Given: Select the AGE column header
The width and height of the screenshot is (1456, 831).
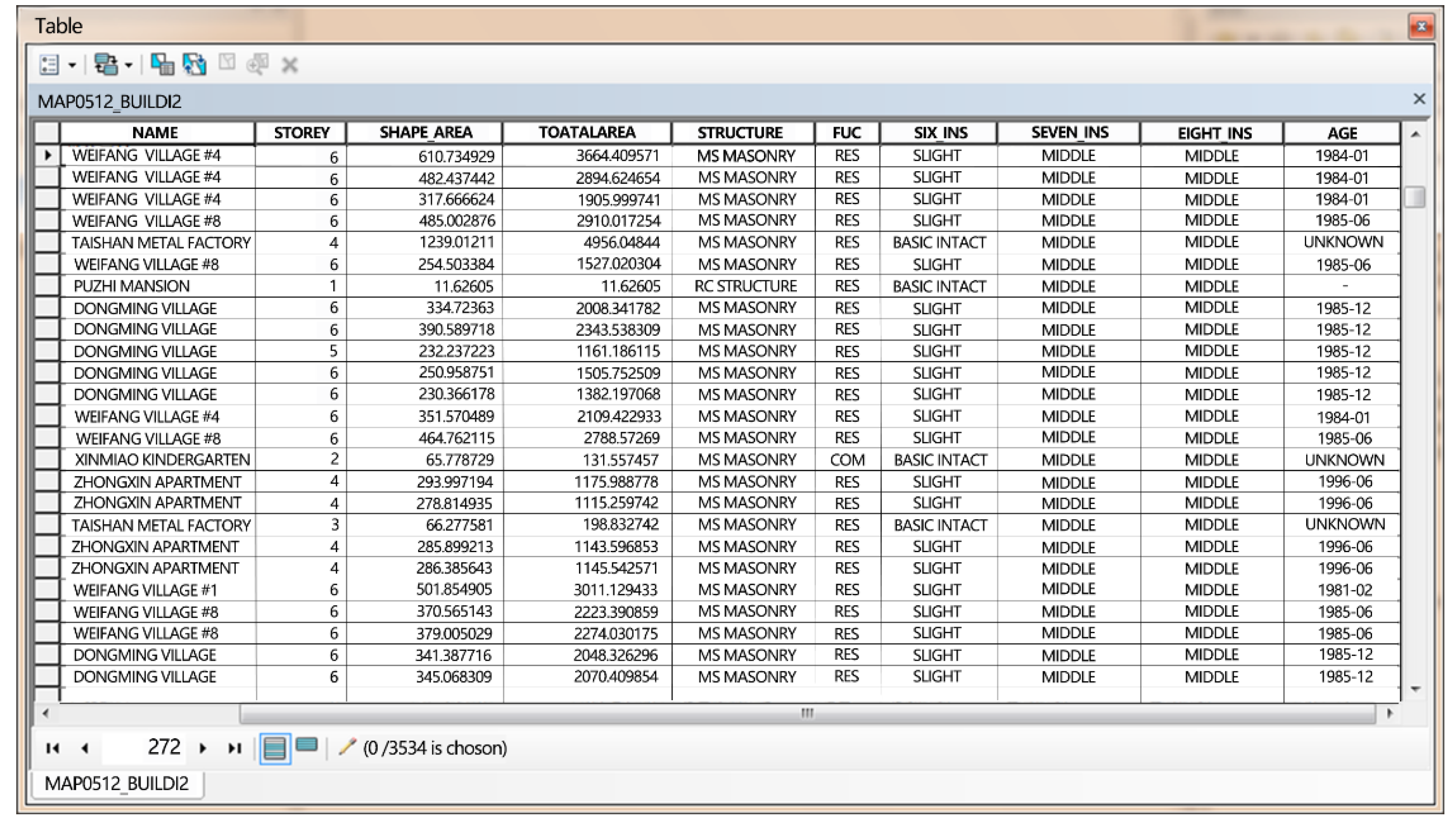Looking at the screenshot, I should pyautogui.click(x=1342, y=132).
